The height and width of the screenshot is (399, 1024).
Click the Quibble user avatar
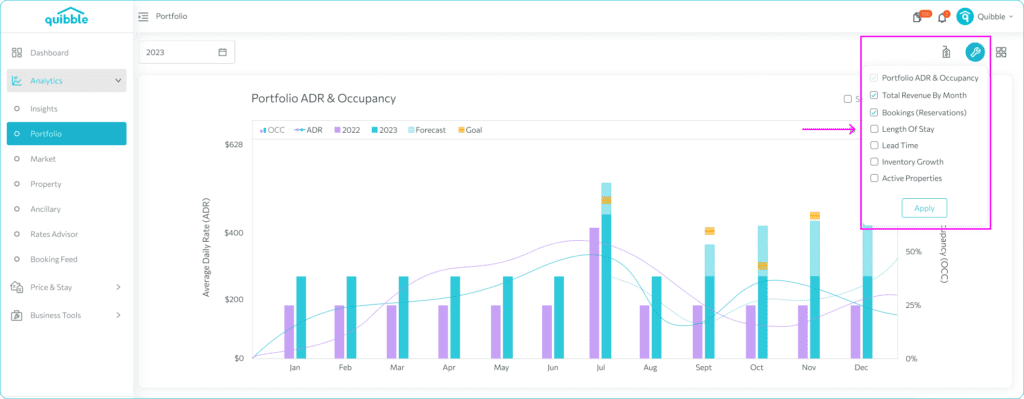[x=965, y=17]
